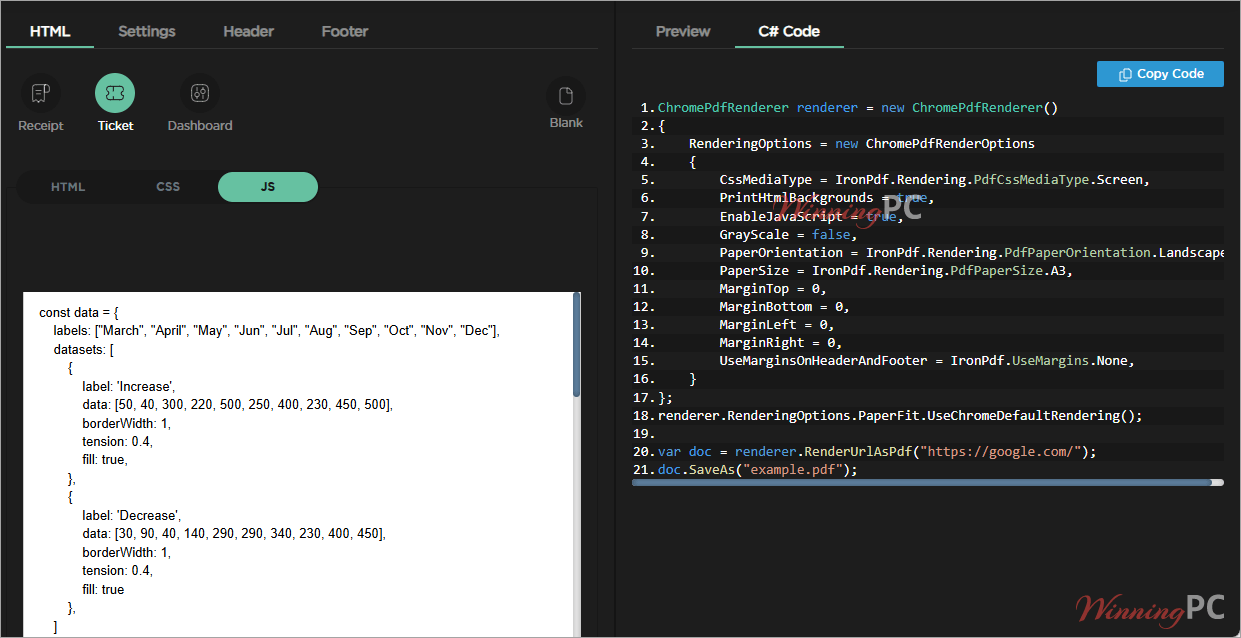Click the JS editor vertical scrollbar
The image size is (1241, 638).
tap(576, 346)
